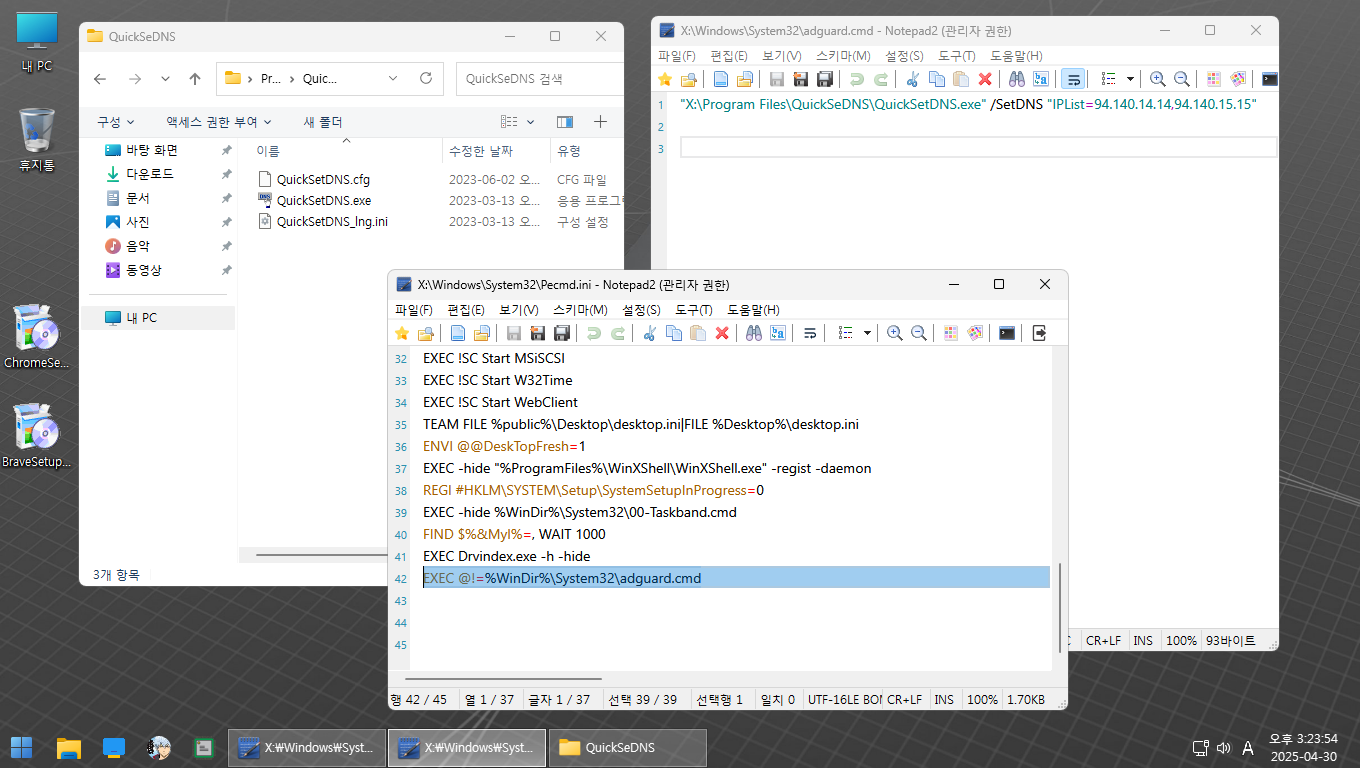This screenshot has height=768, width=1360.
Task: Click QuickSeDNS taskbar button
Action: [x=627, y=747]
